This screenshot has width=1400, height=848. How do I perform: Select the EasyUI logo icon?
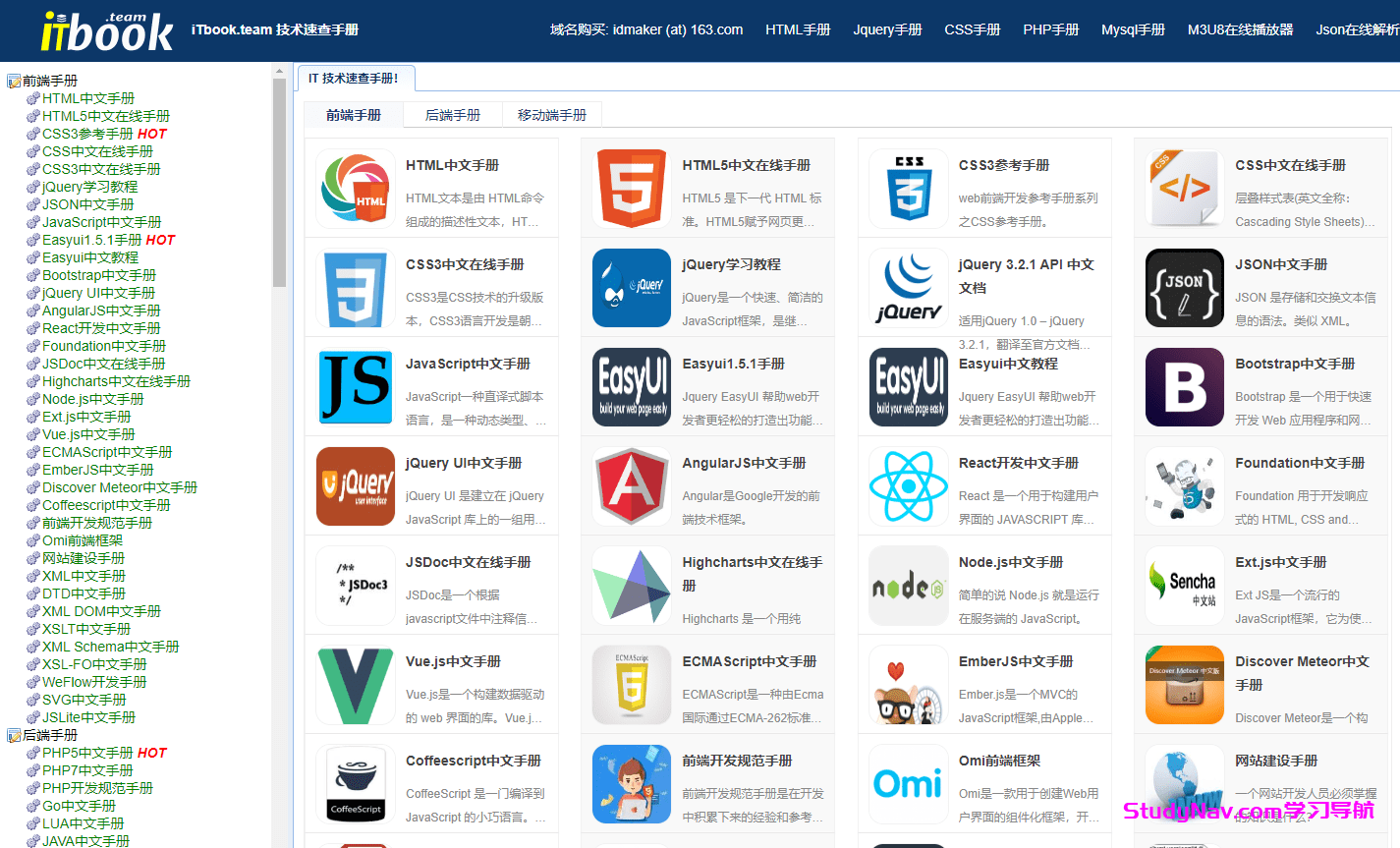point(631,387)
